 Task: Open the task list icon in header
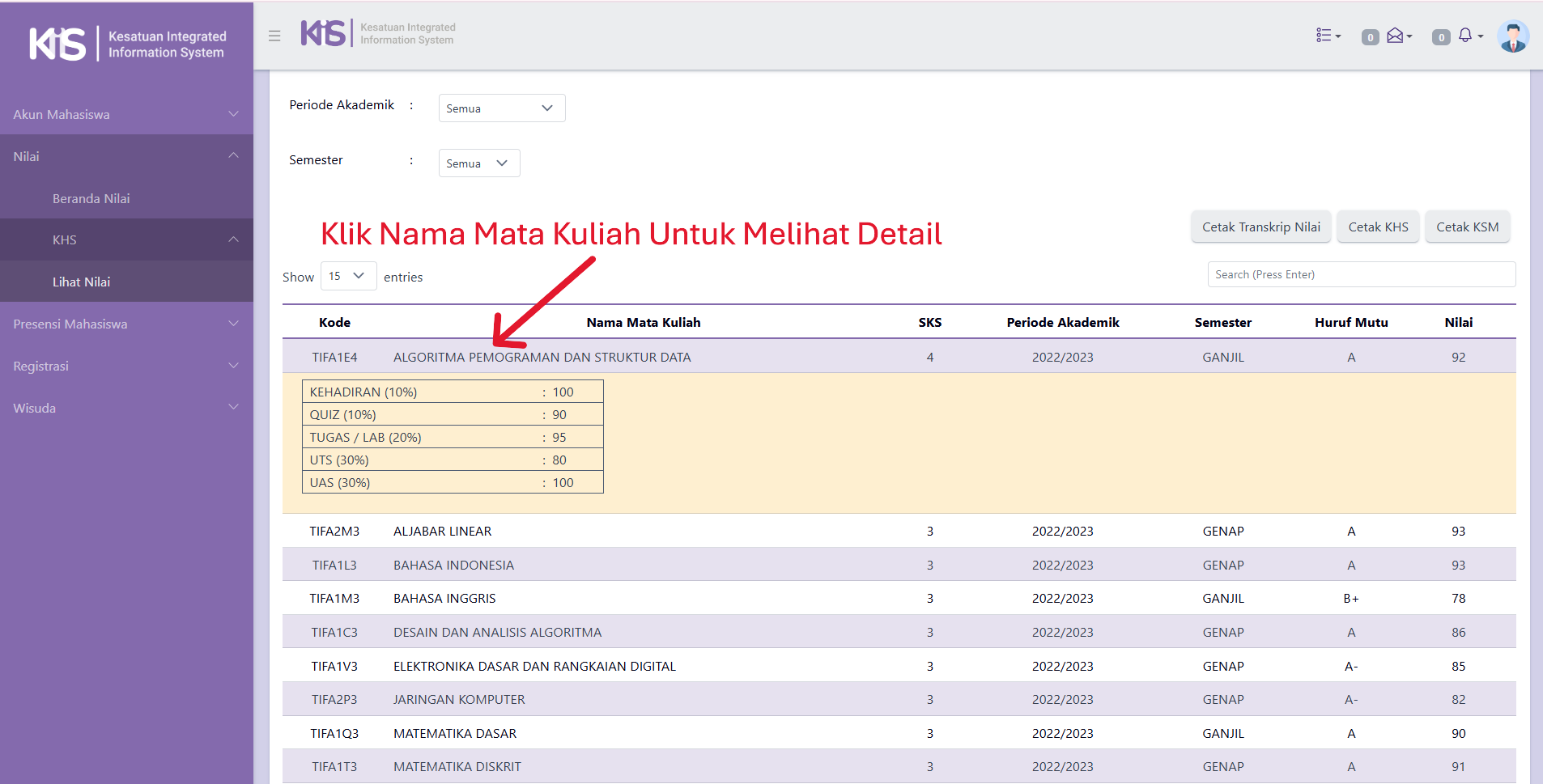(x=1328, y=36)
